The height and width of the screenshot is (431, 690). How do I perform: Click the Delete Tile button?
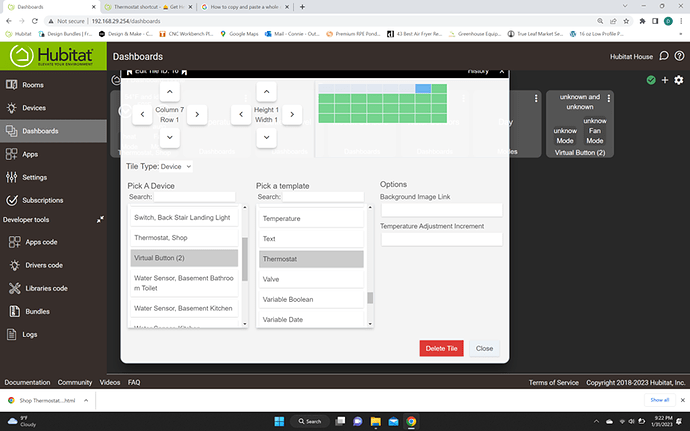[x=441, y=348]
